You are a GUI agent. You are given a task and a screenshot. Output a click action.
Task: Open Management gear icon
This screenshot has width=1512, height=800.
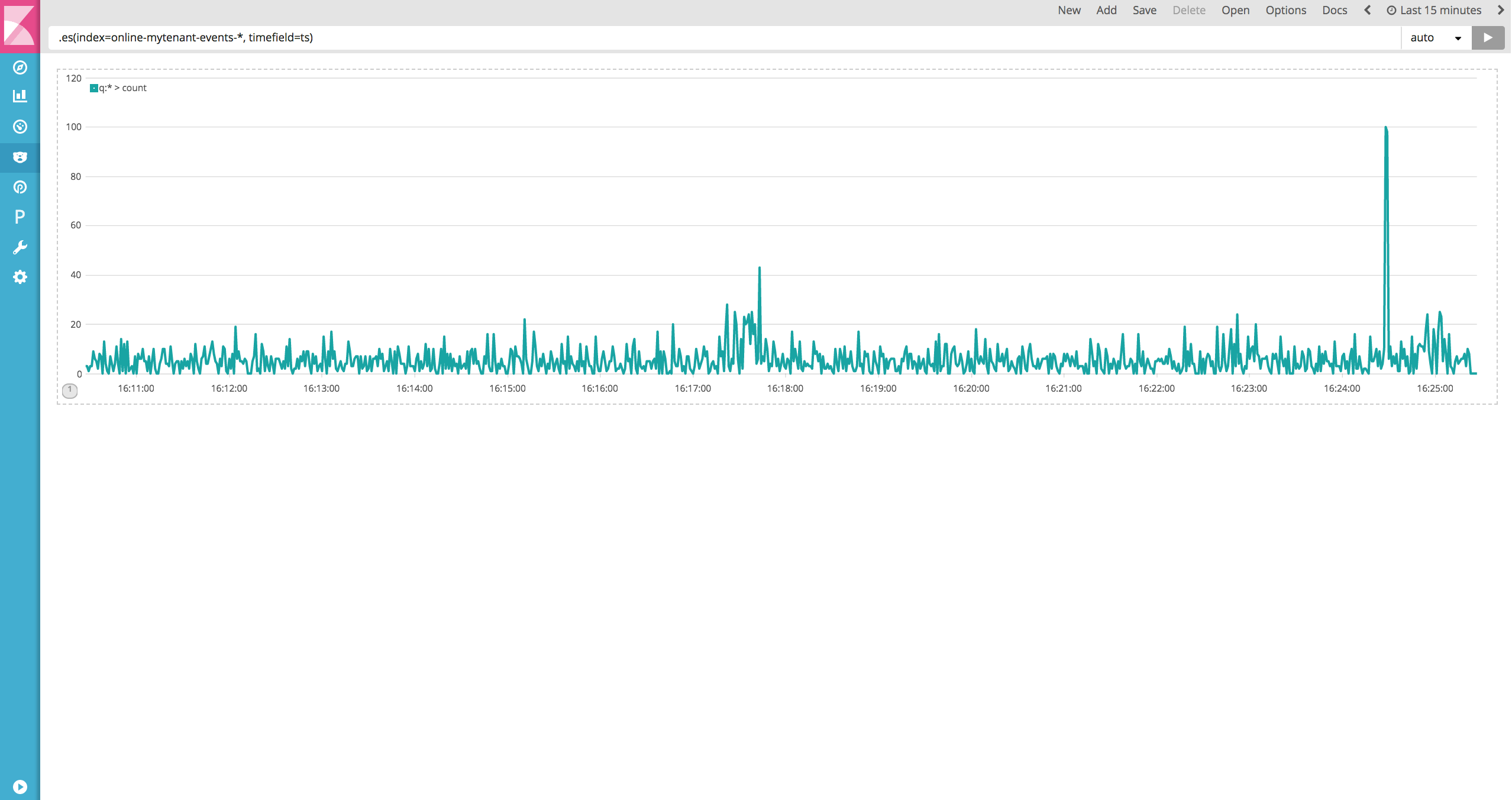20,277
